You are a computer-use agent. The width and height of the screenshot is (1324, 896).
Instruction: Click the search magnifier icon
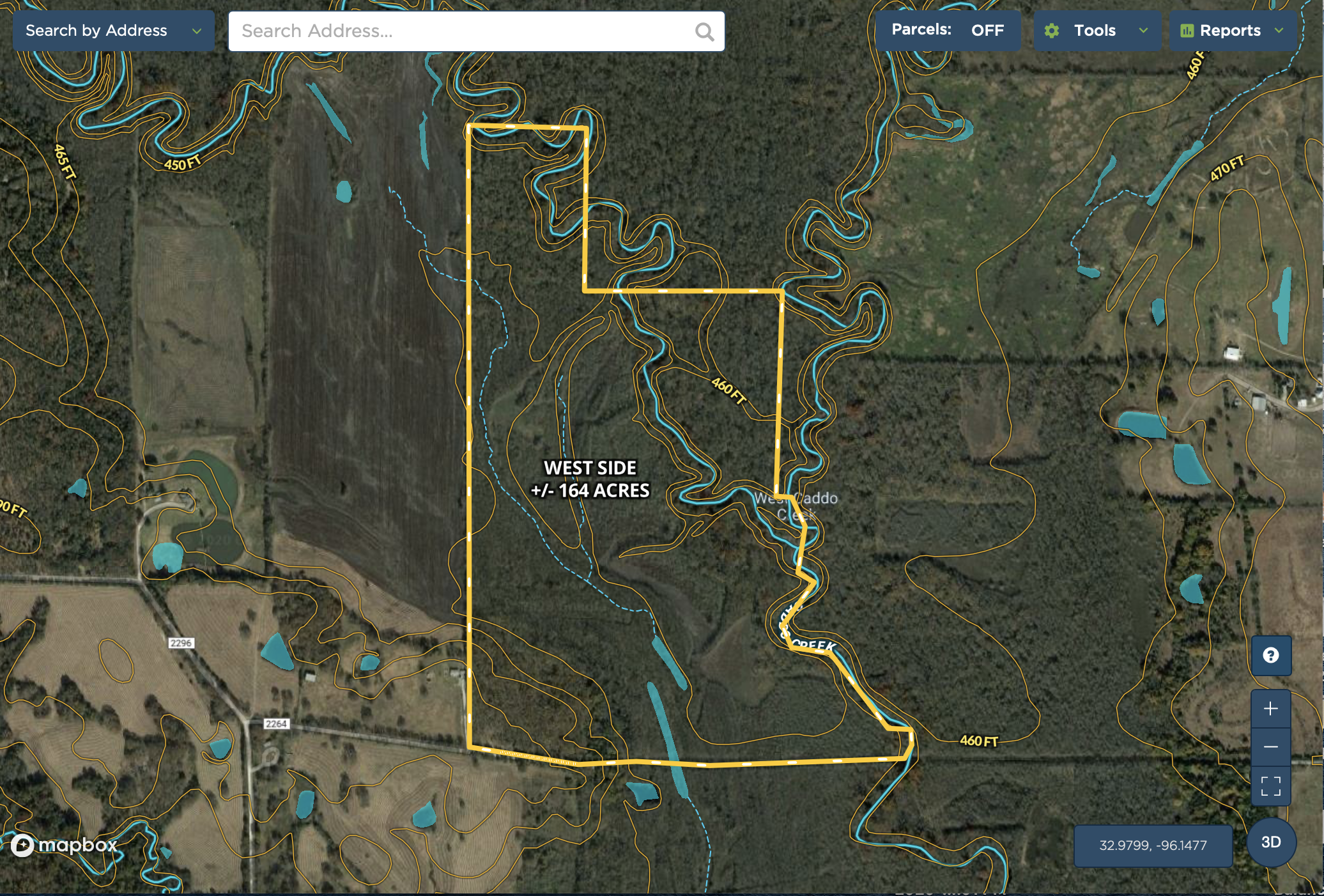click(704, 31)
